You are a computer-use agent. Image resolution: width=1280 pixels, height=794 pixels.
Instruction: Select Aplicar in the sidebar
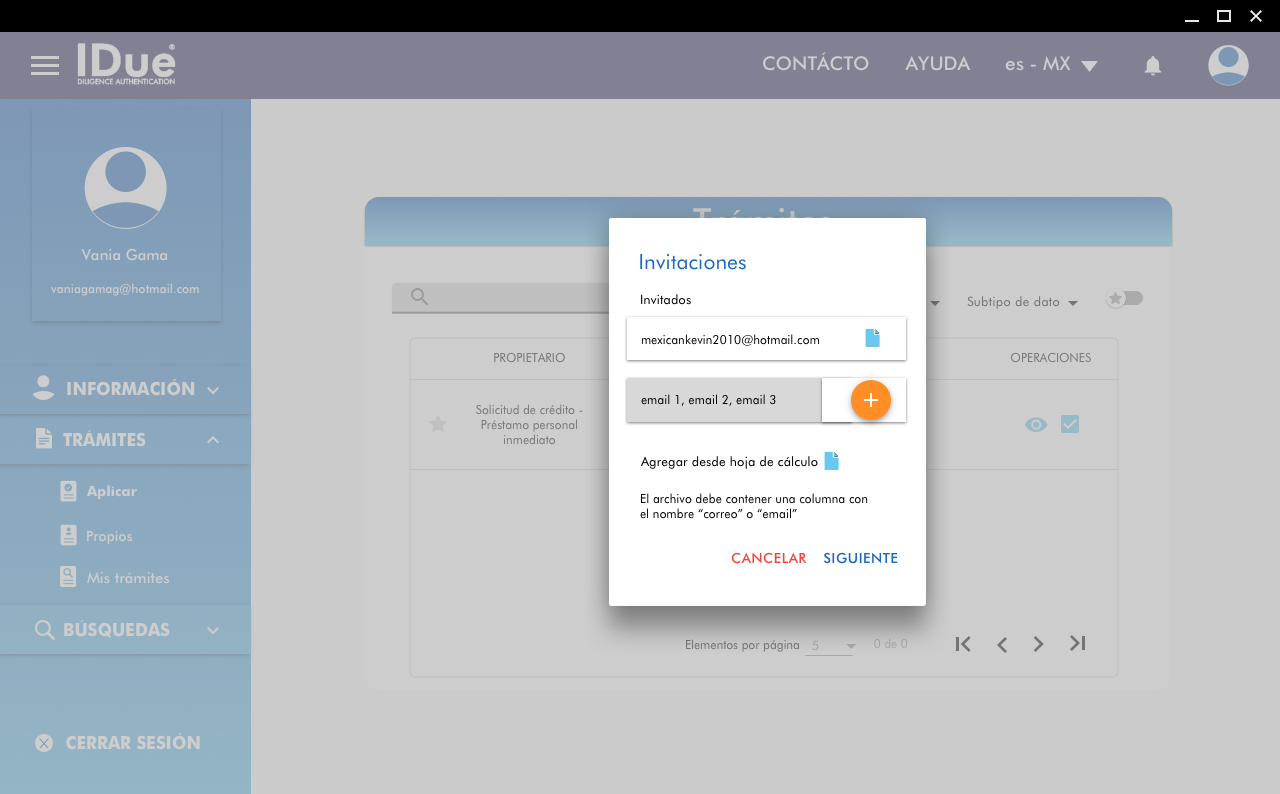pyautogui.click(x=111, y=491)
